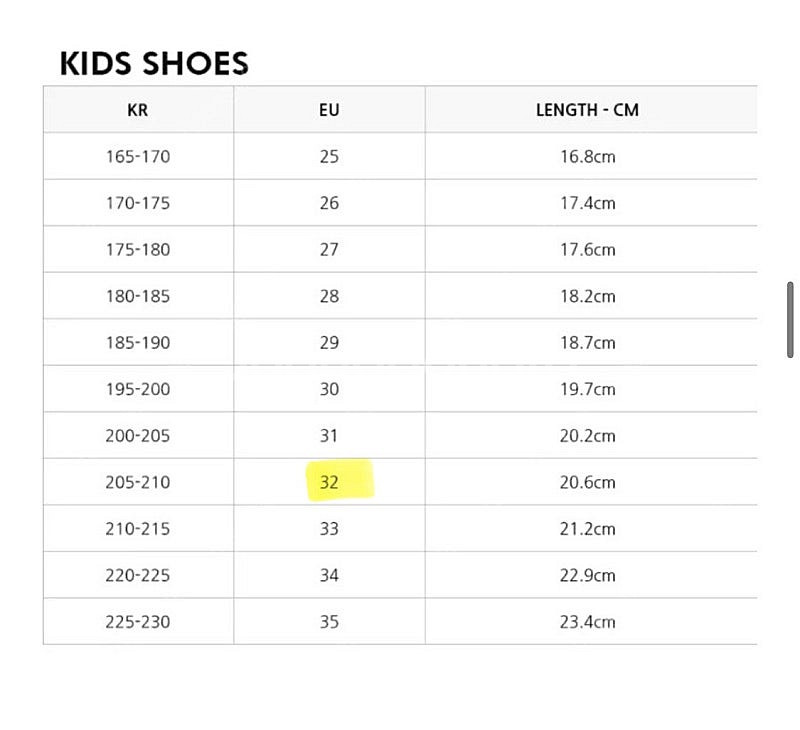Click the LENGTH - CM column header

click(587, 110)
